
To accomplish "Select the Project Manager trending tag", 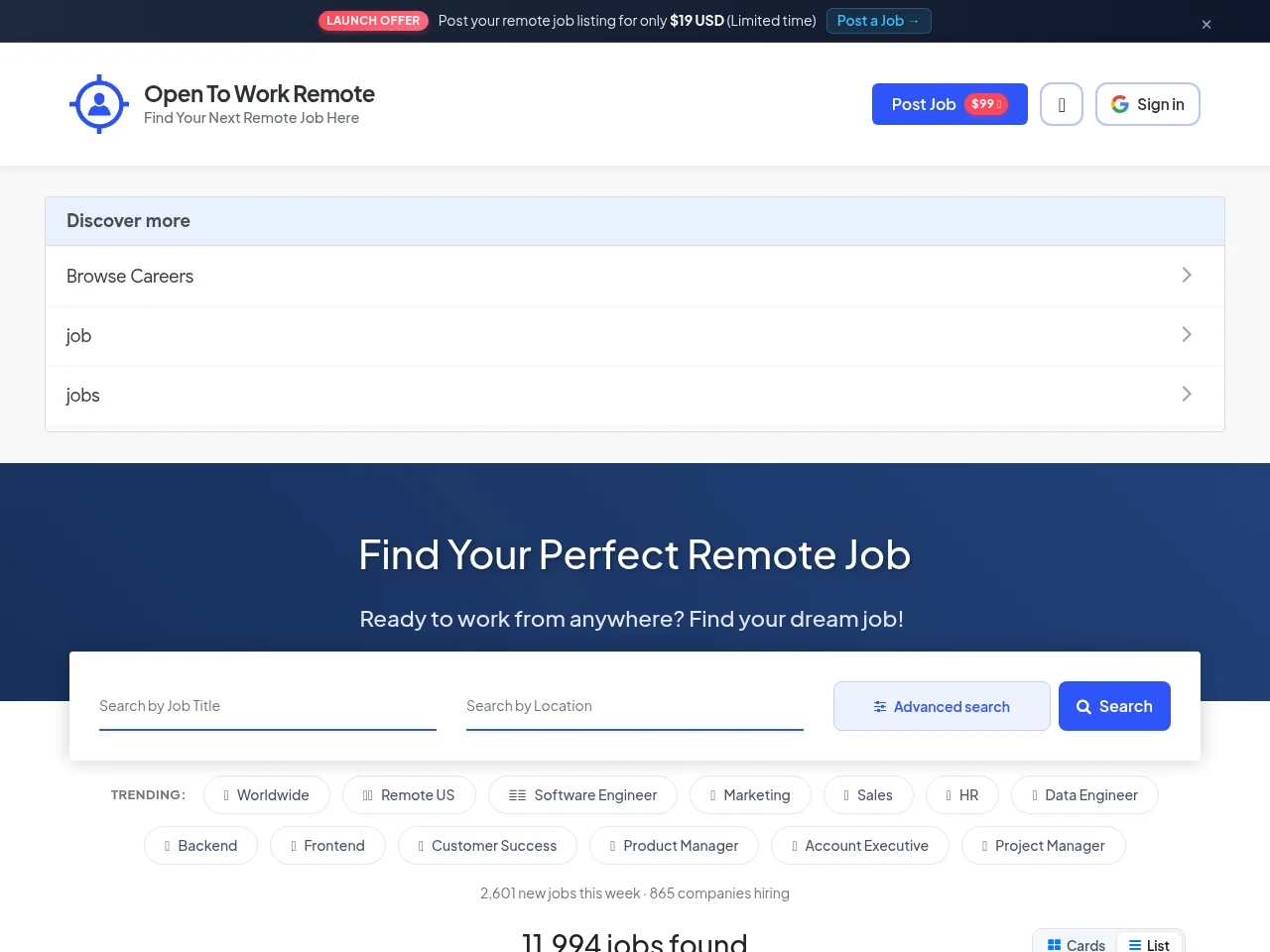I will click(1044, 846).
